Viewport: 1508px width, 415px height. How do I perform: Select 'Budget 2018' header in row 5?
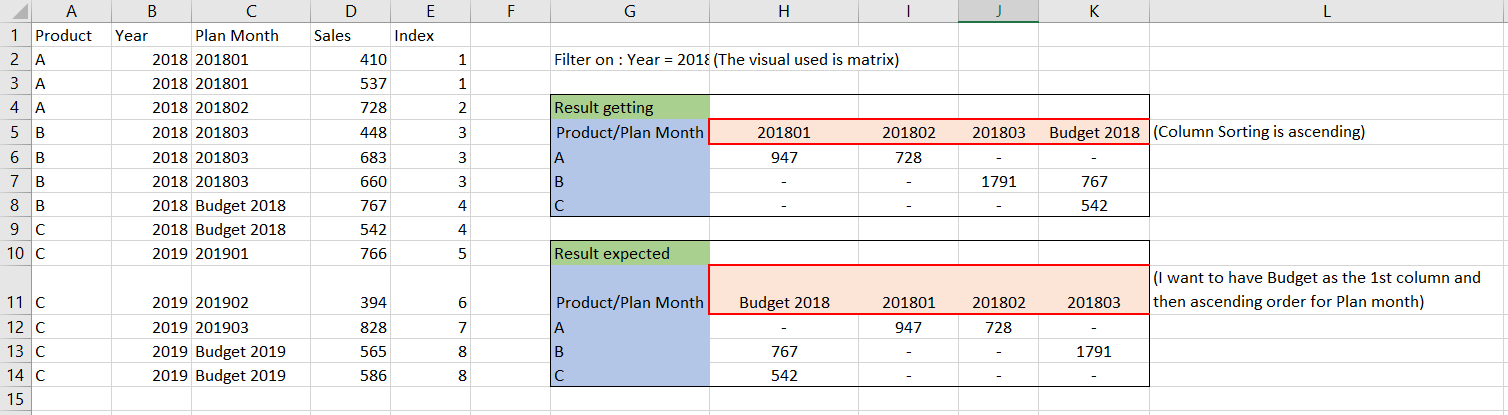coord(1094,132)
